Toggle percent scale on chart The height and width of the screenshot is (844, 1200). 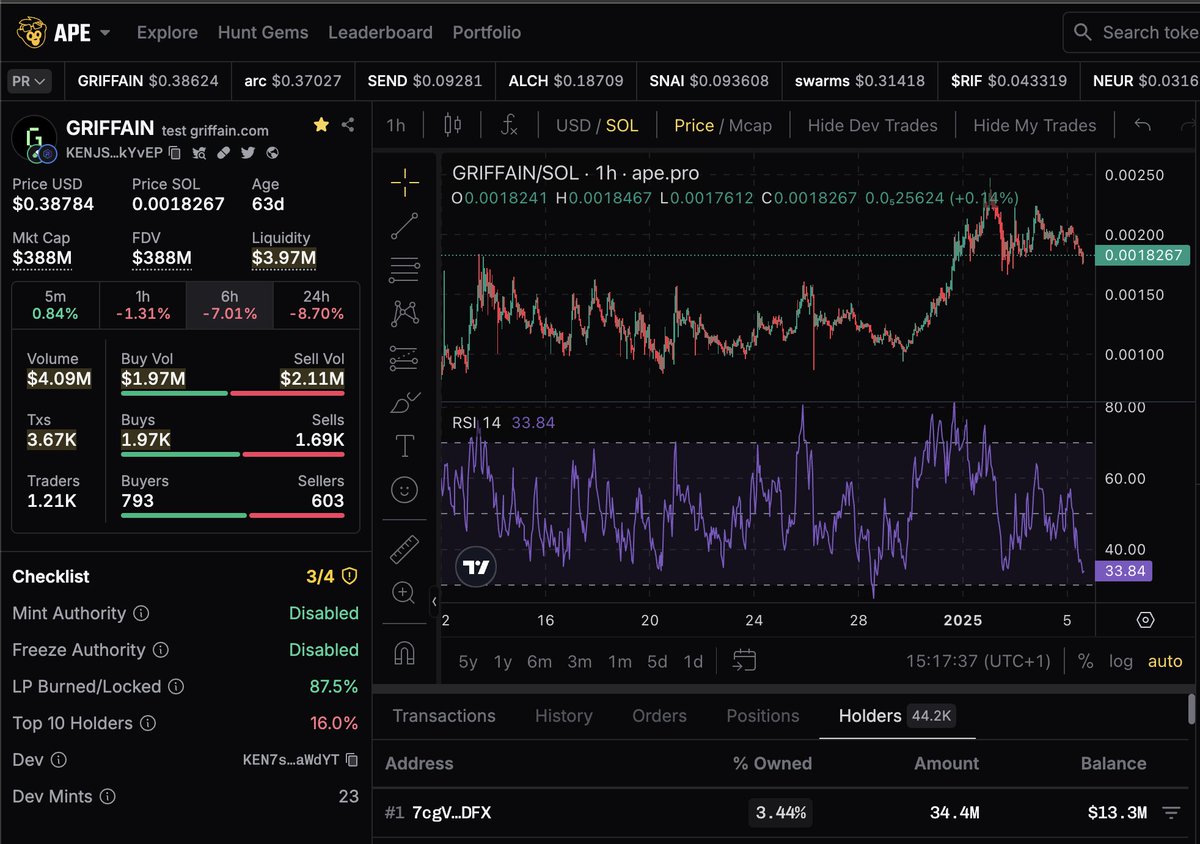(1085, 661)
